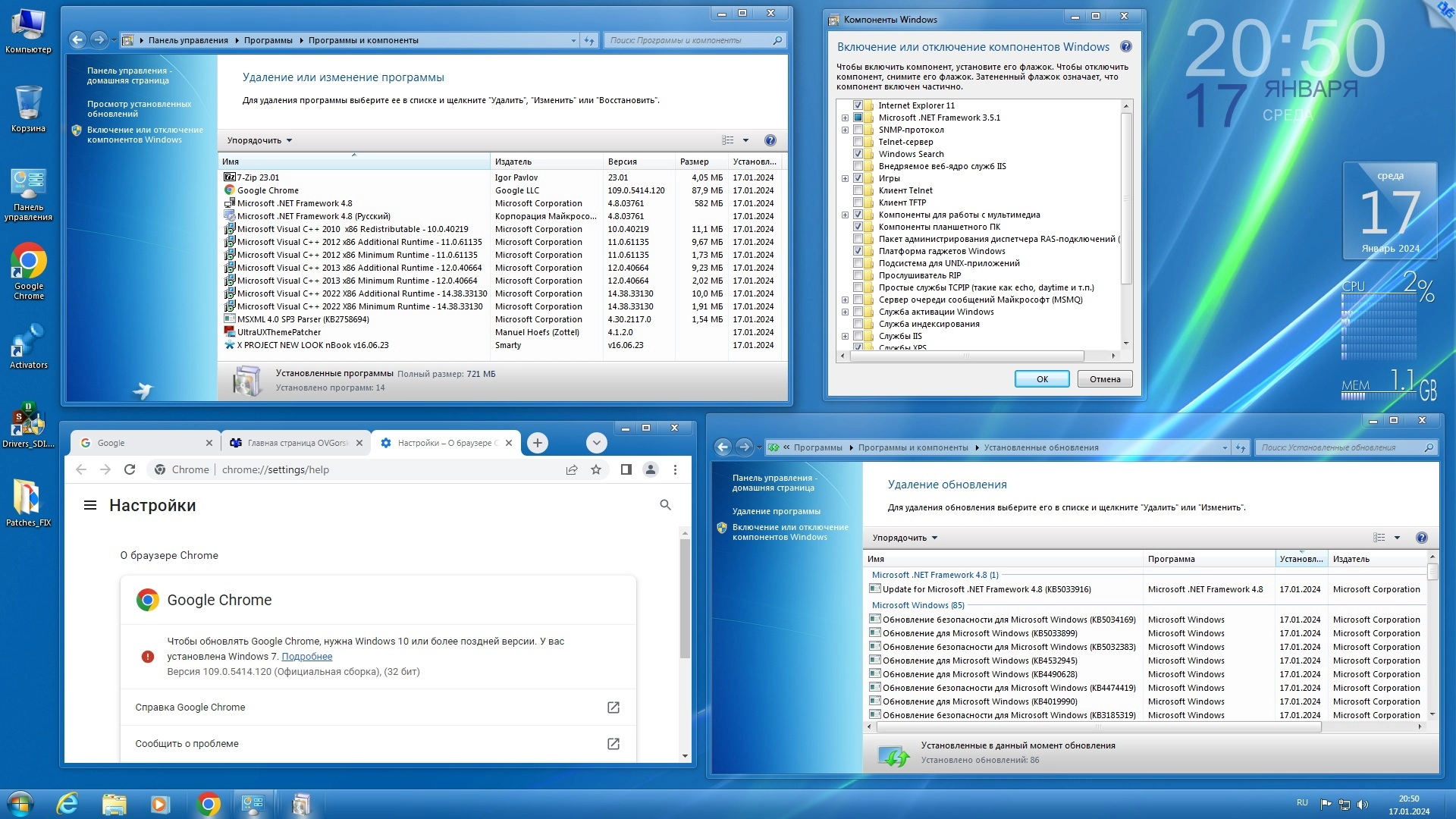The height and width of the screenshot is (819, 1456).
Task: Open Подробнее link about Windows 7
Action: (306, 657)
